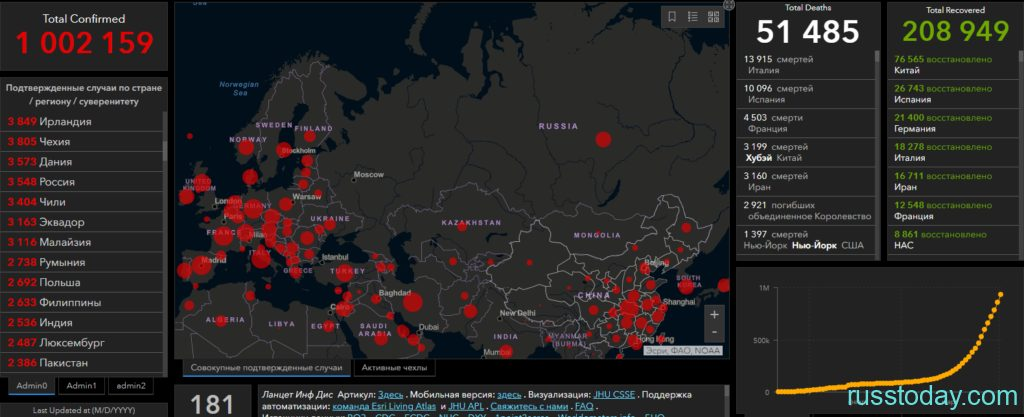Open the FAQ link

(x=584, y=406)
